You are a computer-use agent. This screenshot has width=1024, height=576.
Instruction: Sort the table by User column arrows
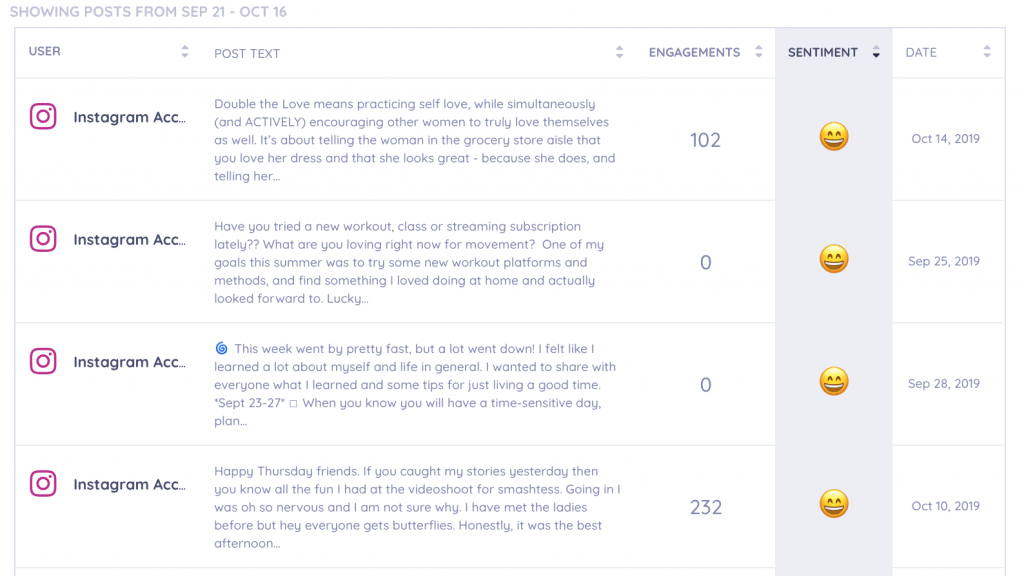tap(185, 52)
